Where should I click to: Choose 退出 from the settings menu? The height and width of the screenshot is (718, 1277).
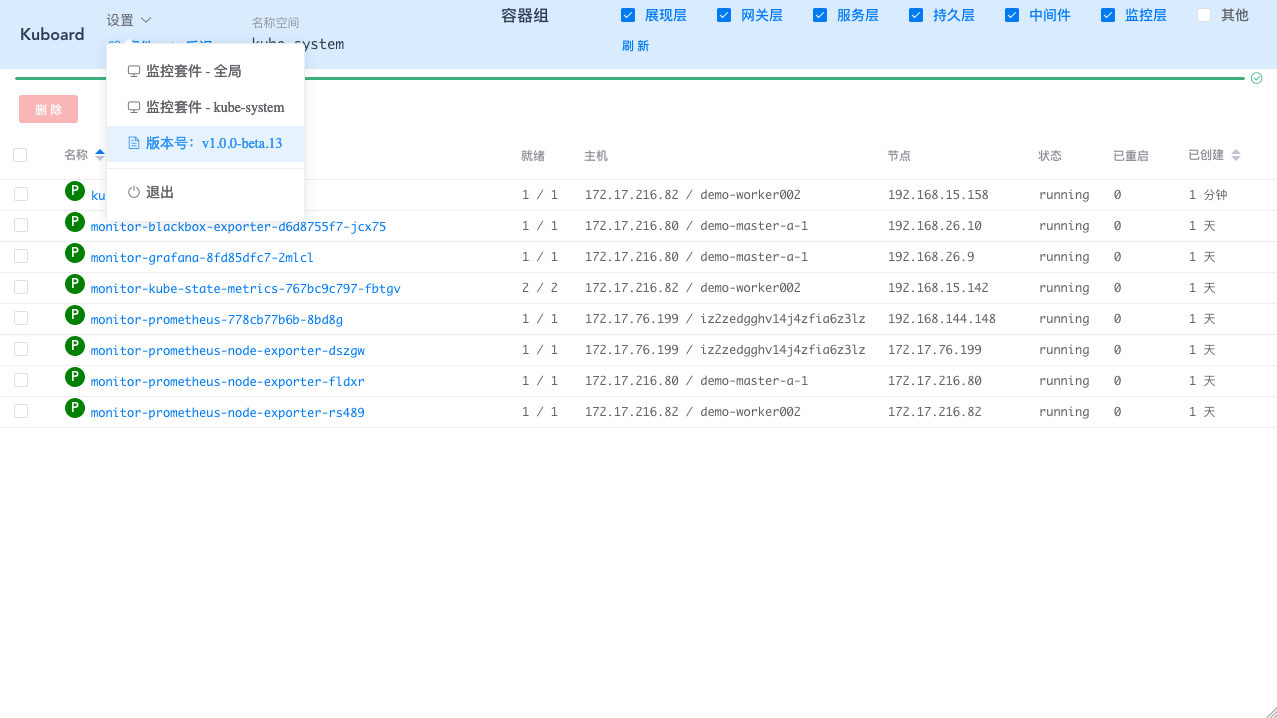coord(160,192)
